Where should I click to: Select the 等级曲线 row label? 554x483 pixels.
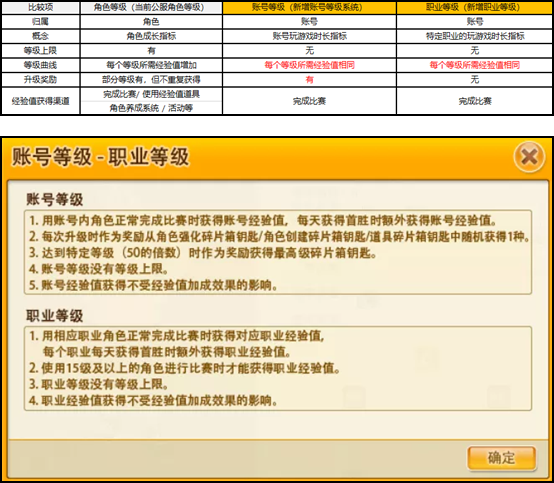coord(41,65)
